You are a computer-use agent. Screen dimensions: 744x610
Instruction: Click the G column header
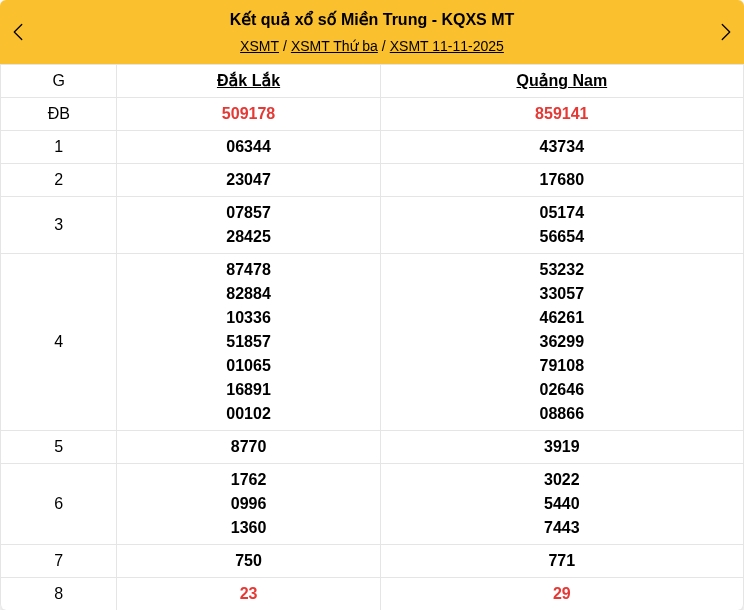(58, 81)
